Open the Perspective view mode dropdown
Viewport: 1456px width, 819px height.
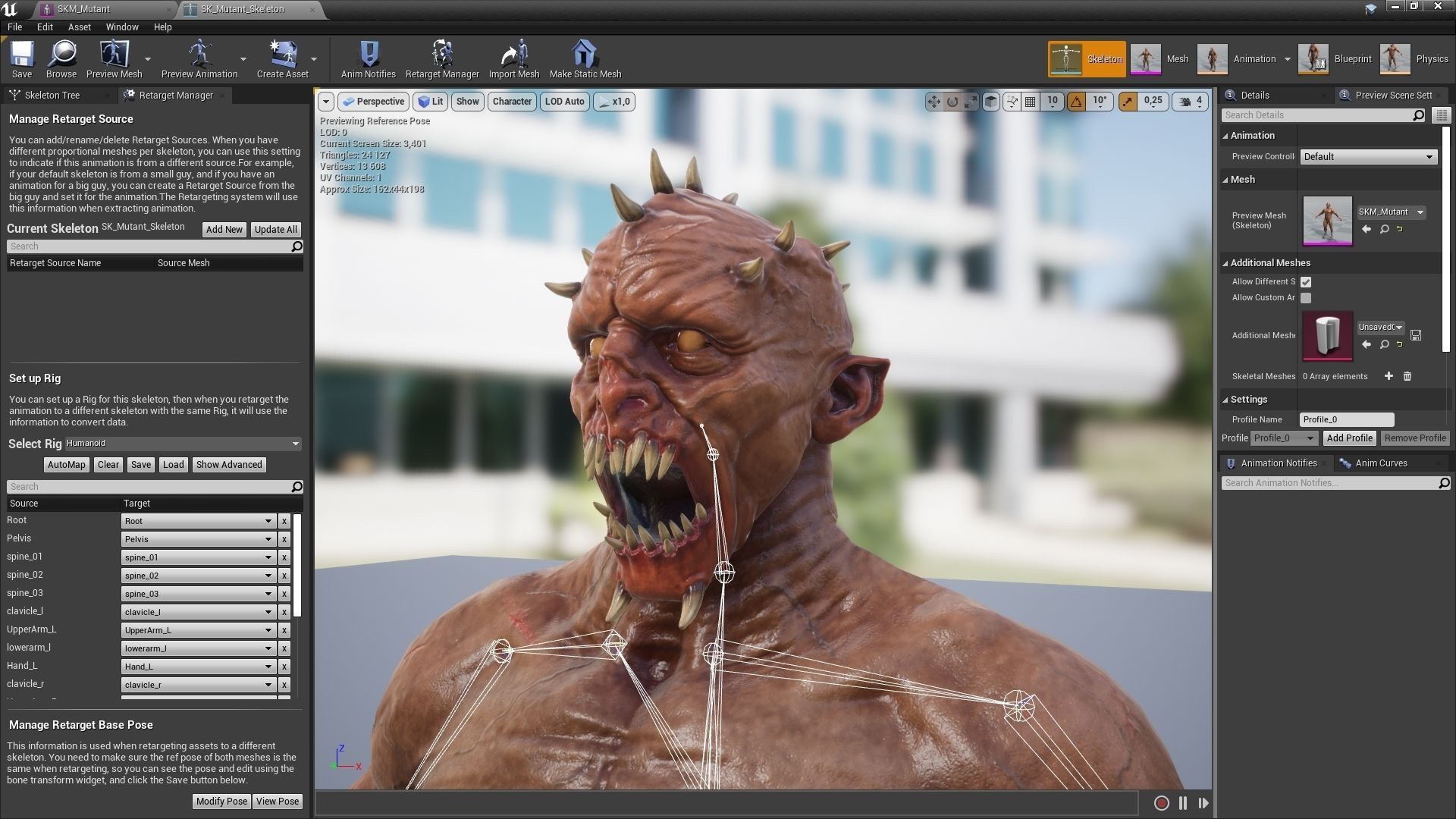372,102
